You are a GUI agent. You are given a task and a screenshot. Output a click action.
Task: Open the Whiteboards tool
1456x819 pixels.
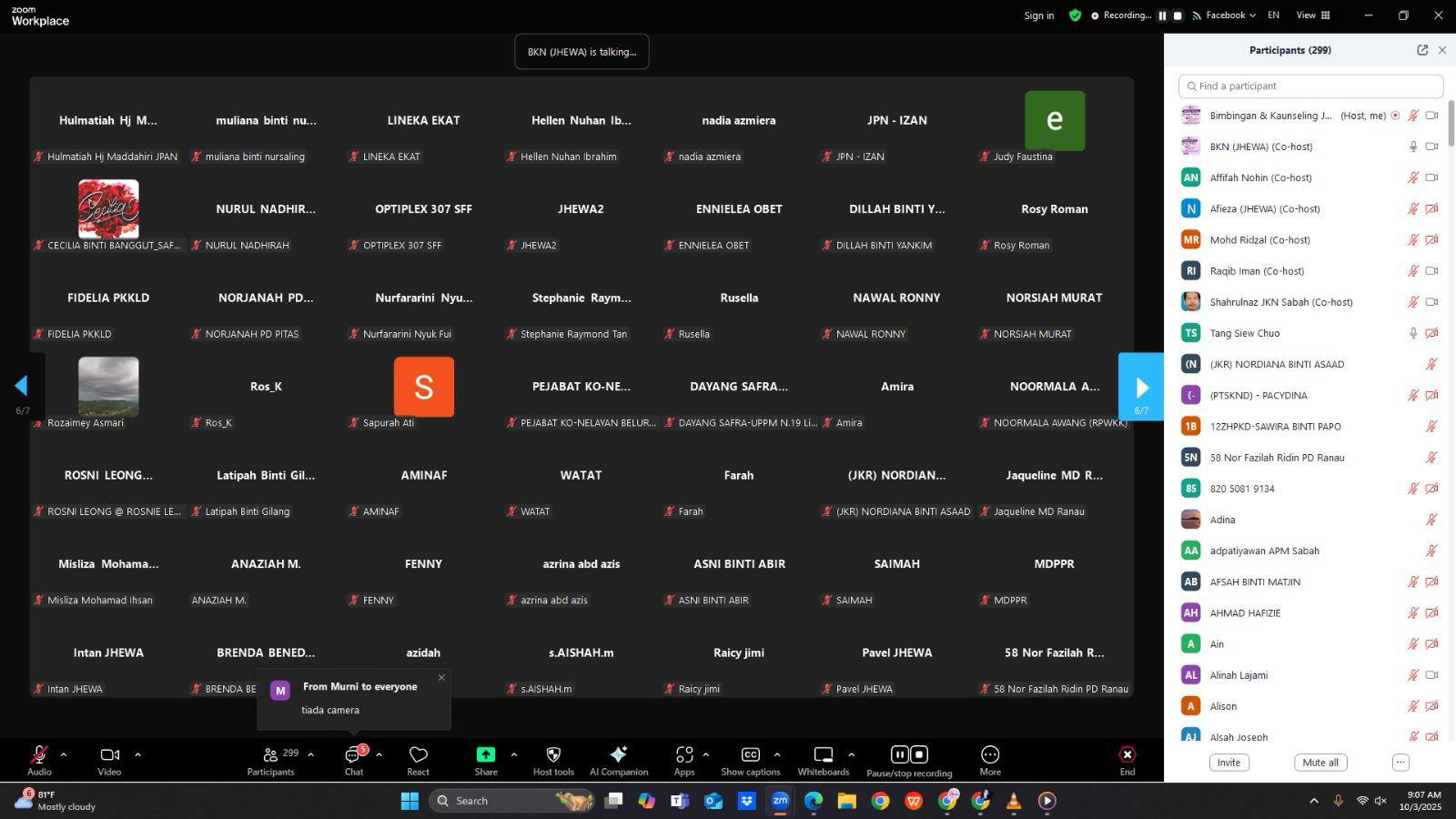[823, 760]
